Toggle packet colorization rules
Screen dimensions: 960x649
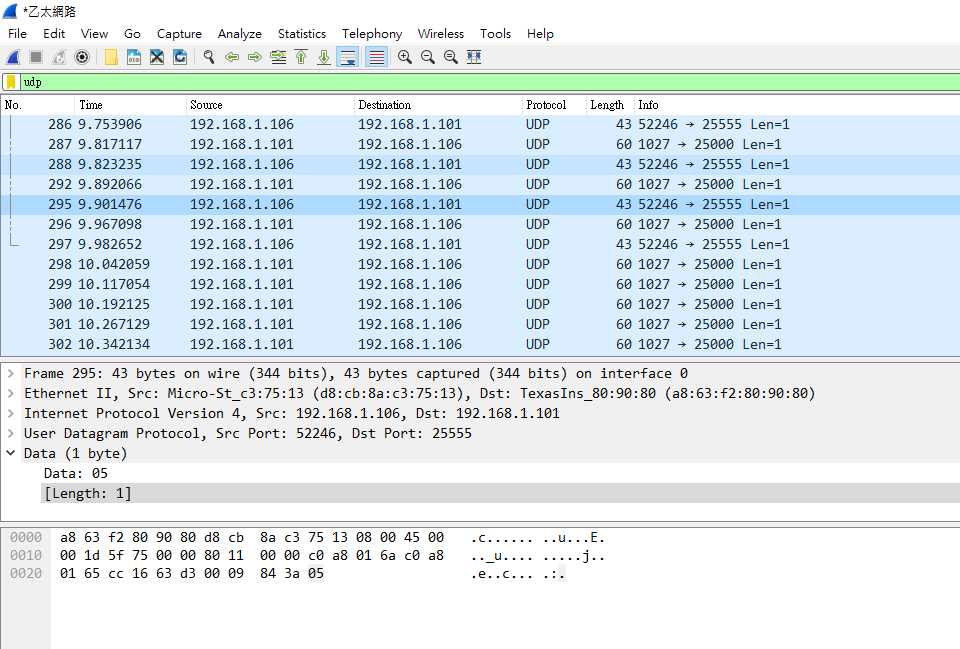pos(377,57)
